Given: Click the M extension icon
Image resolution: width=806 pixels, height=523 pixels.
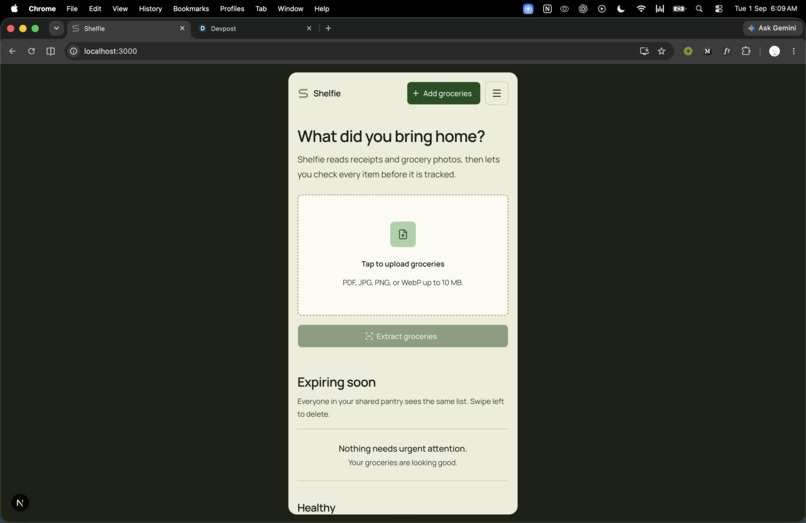Looking at the screenshot, I should click(707, 51).
